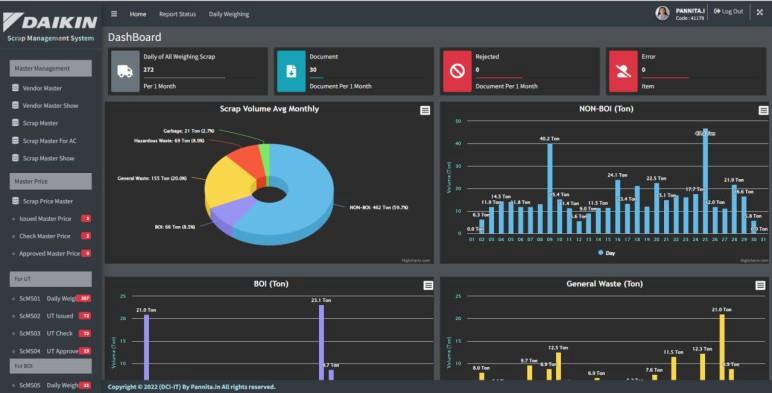Select the red Hazardous Waste pie slice
Image resolution: width=772 pixels, height=393 pixels.
tap(246, 160)
